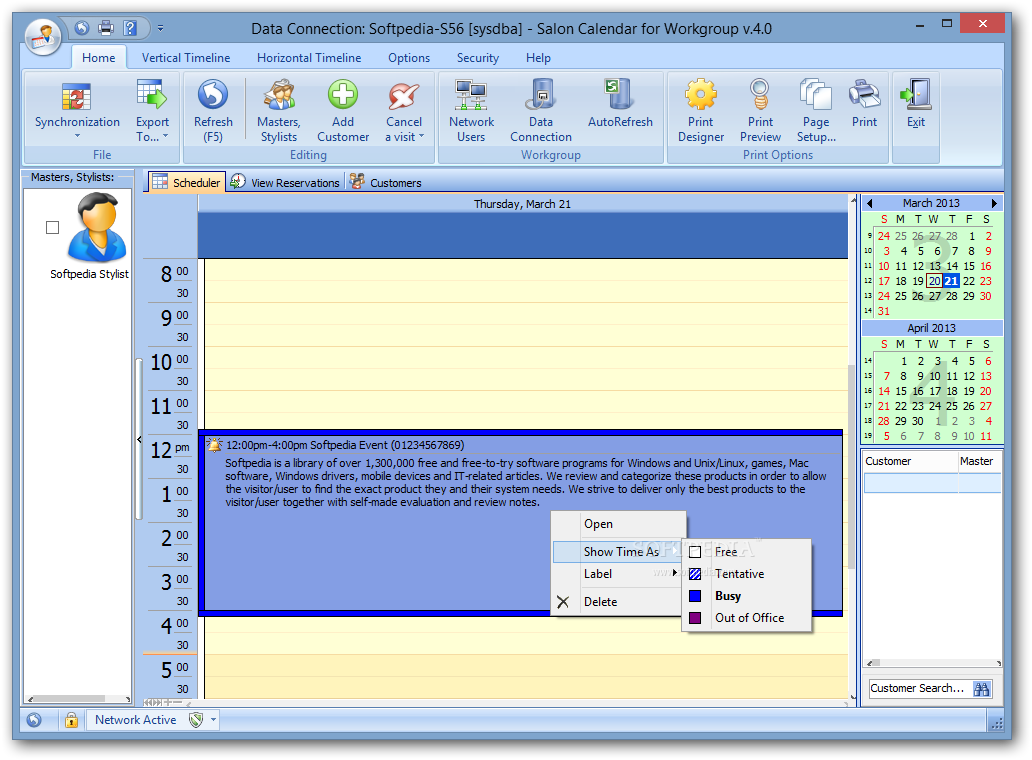Open Customize Quick Access Toolbar dropdown

click(160, 28)
